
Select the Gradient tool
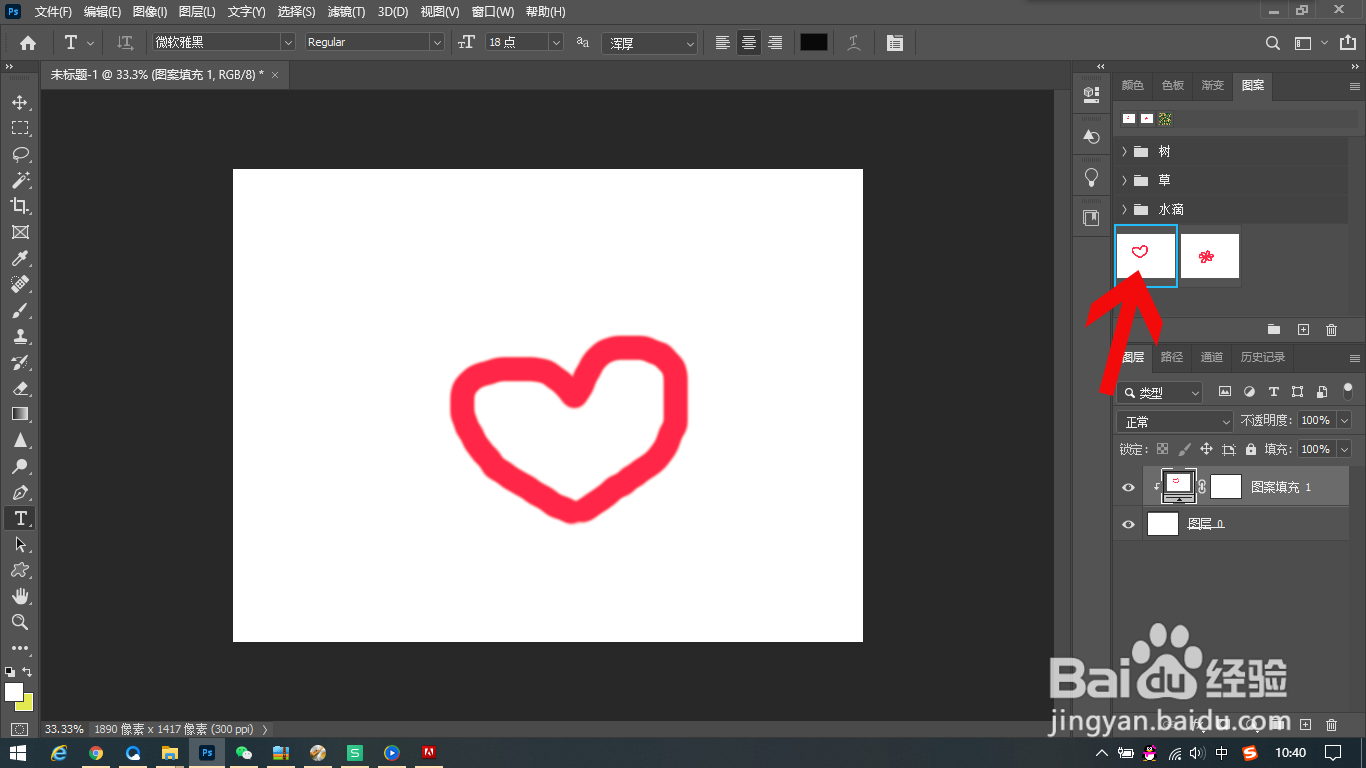[x=20, y=414]
